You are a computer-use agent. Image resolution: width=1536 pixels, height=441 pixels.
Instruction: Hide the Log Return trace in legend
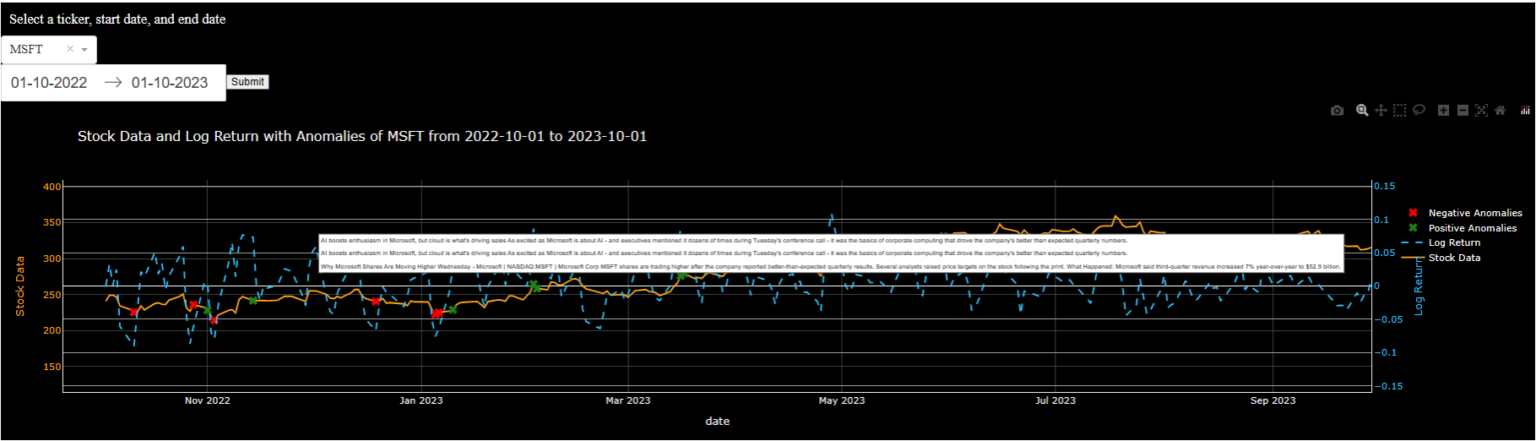tap(1455, 243)
